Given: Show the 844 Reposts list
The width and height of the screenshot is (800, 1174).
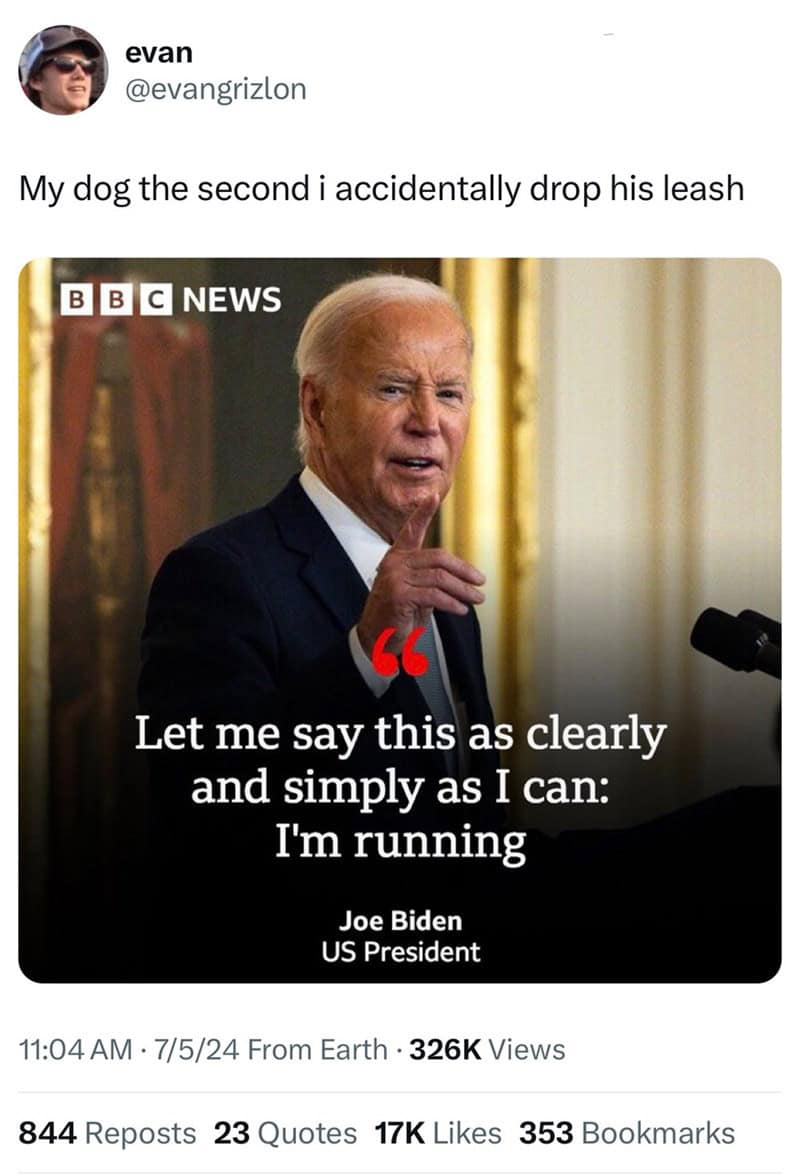Looking at the screenshot, I should tap(107, 1133).
